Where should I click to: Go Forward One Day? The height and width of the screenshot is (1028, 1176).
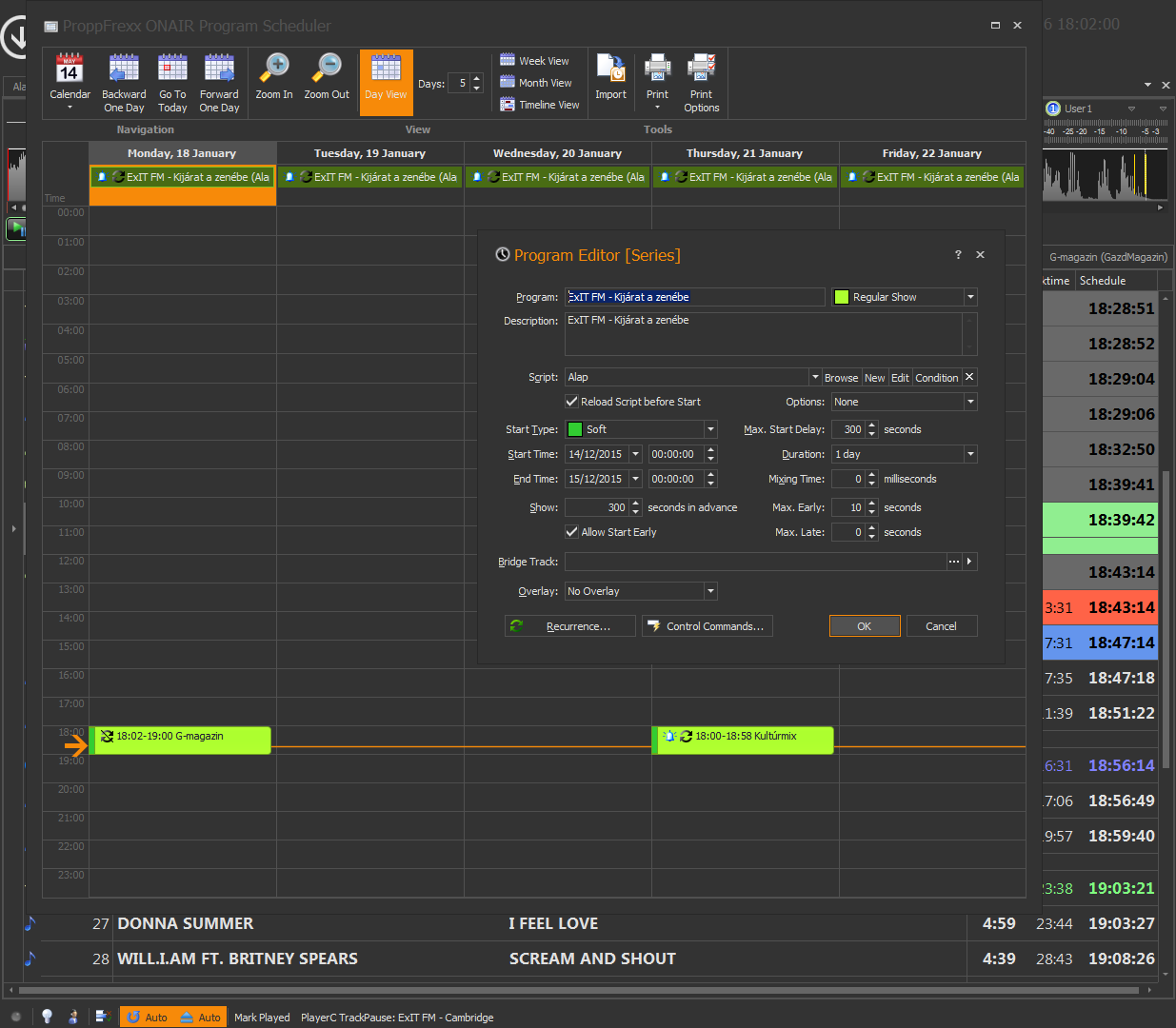click(219, 82)
